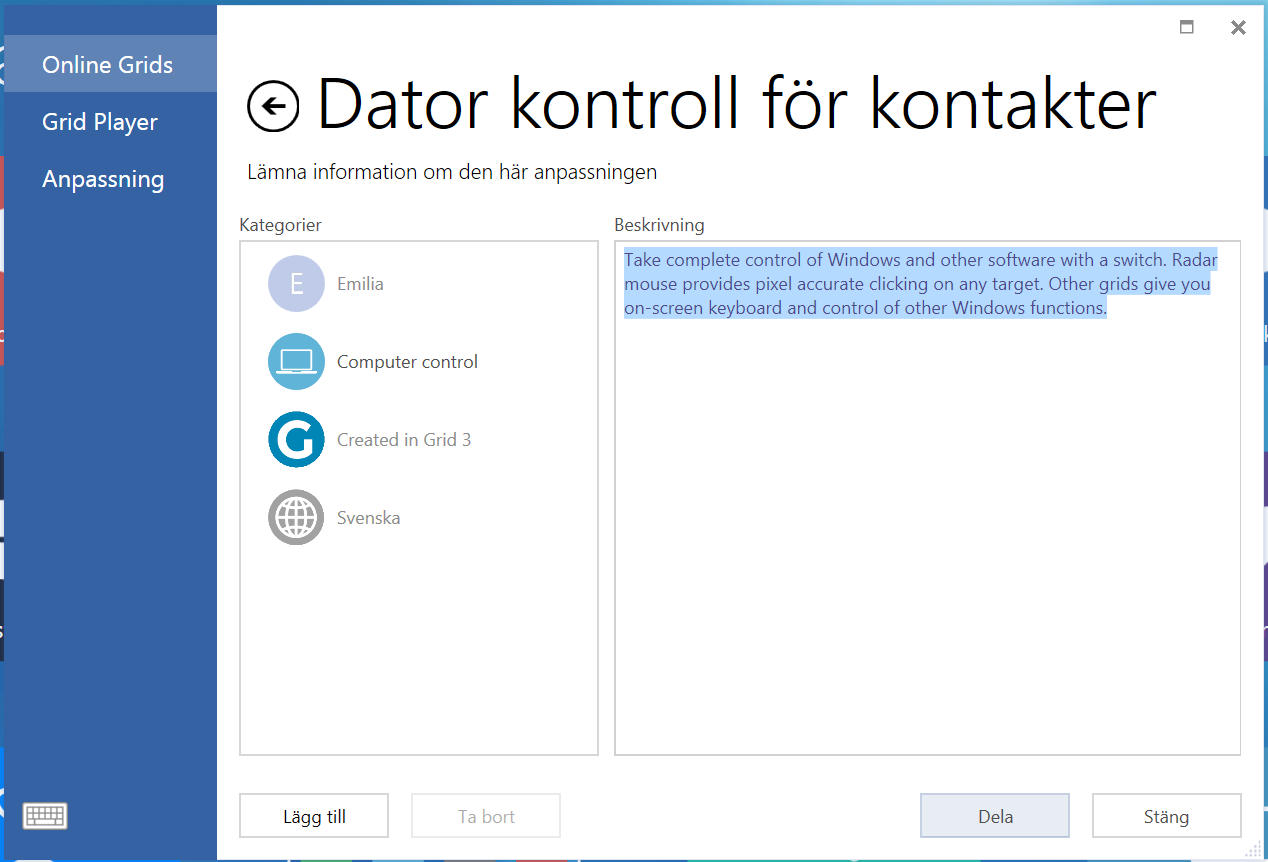This screenshot has height=862, width=1268.
Task: Click the Grid 3 logo icon
Action: pos(296,440)
